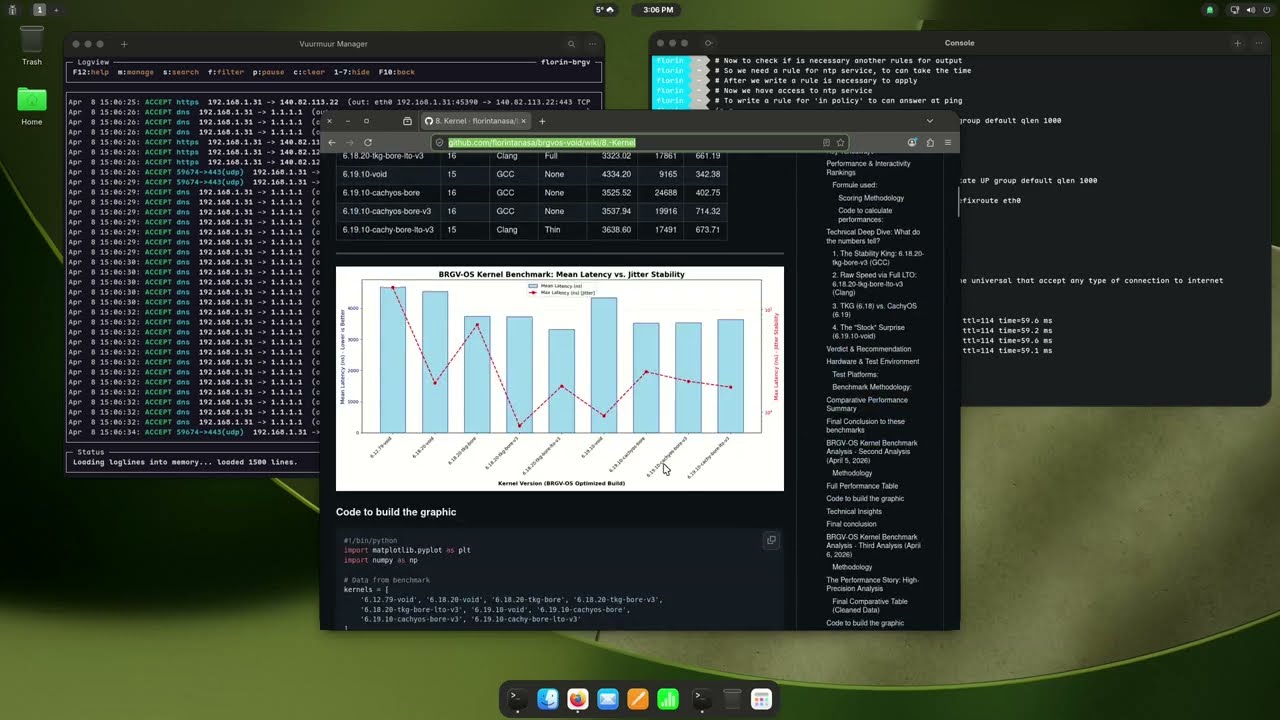Open the browser hamburger menu

pyautogui.click(x=948, y=142)
